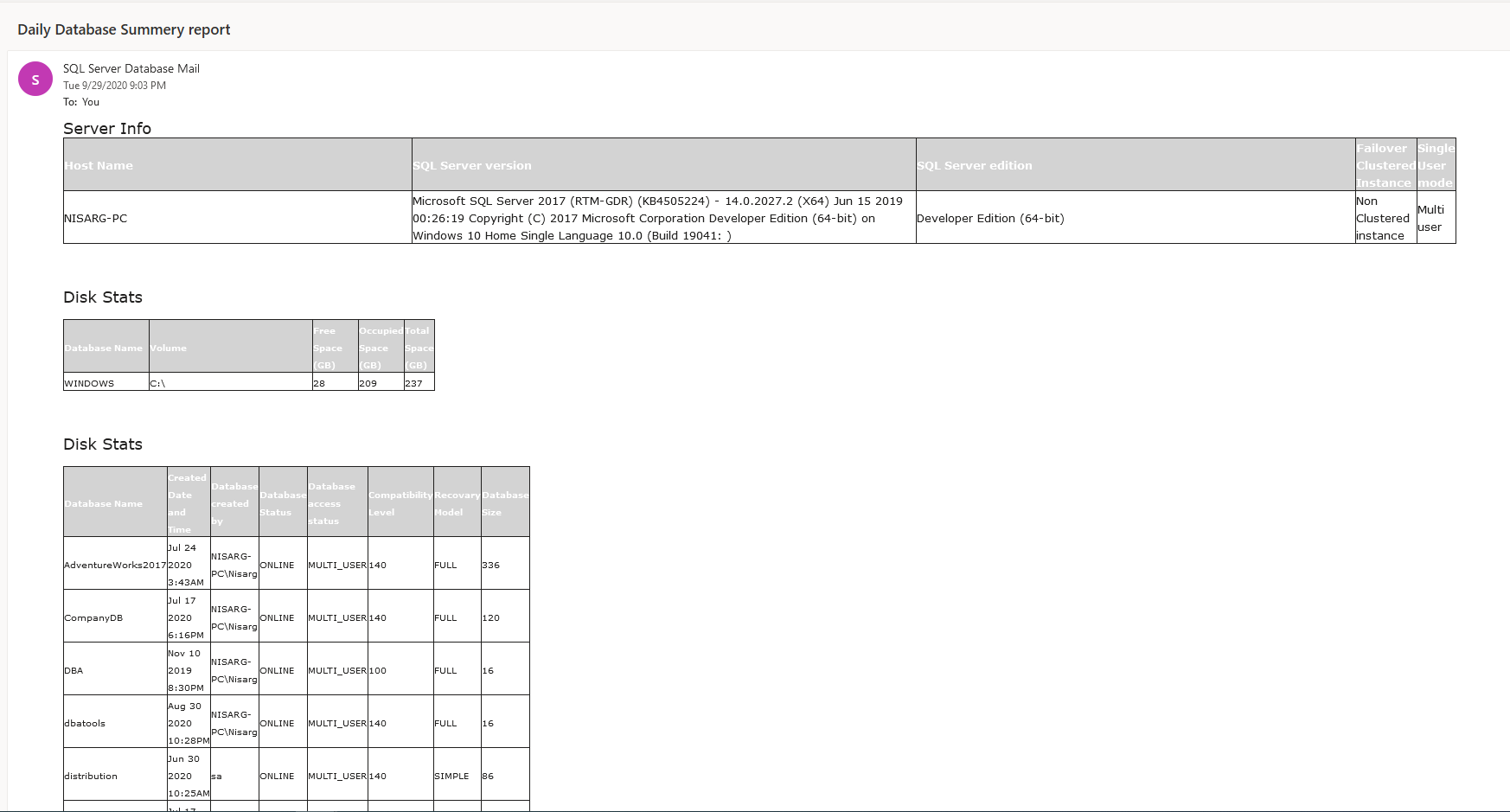Screen dimensions: 1510x812
Task: Click 'FULL' recovery model in the dbatools row
Action: point(457,722)
